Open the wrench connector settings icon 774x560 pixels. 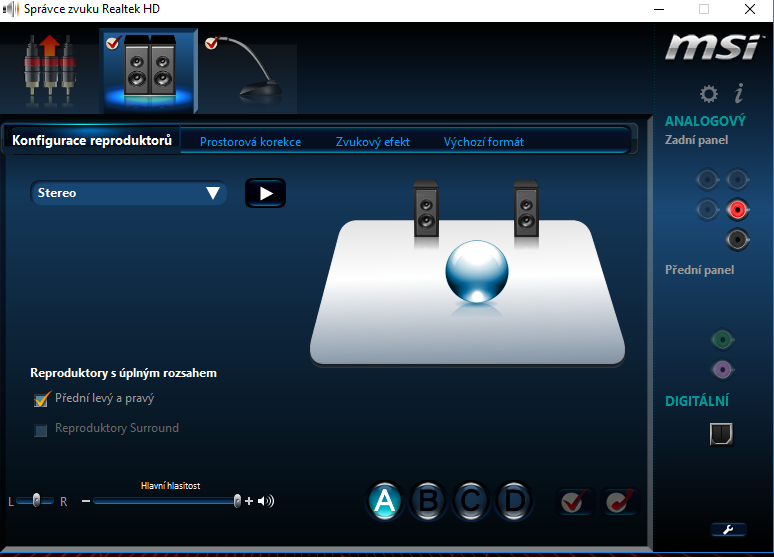pos(728,530)
